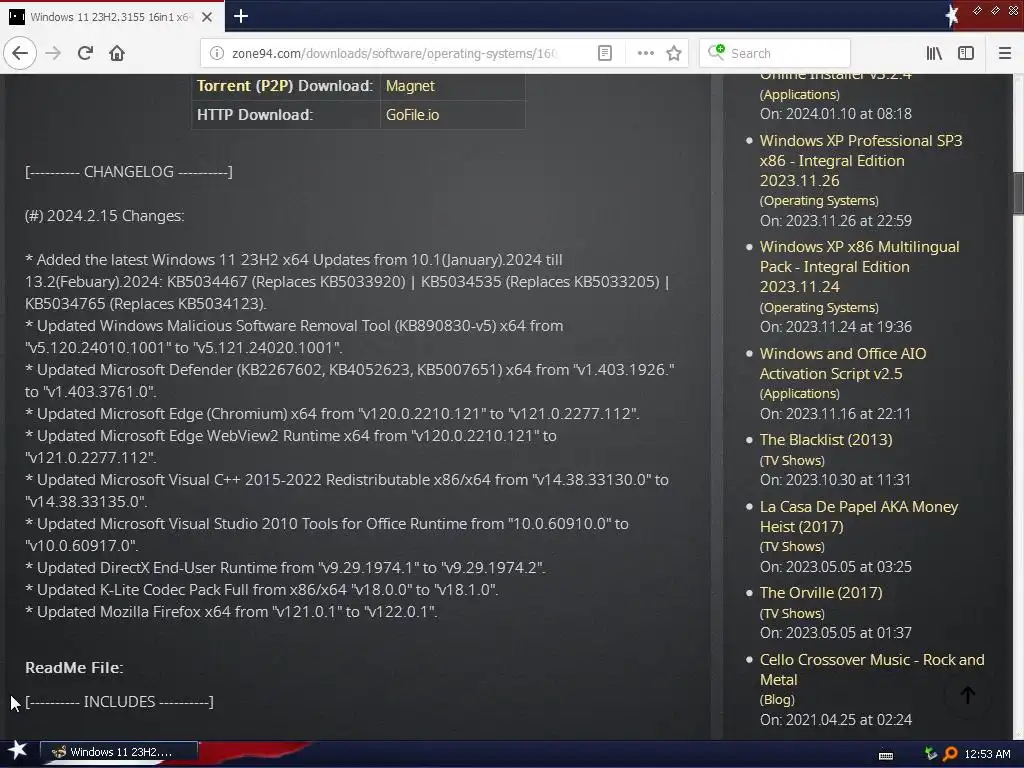1024x768 pixels.
Task: Open Windows and Office AIO Activation Script link
Action: tap(842, 363)
